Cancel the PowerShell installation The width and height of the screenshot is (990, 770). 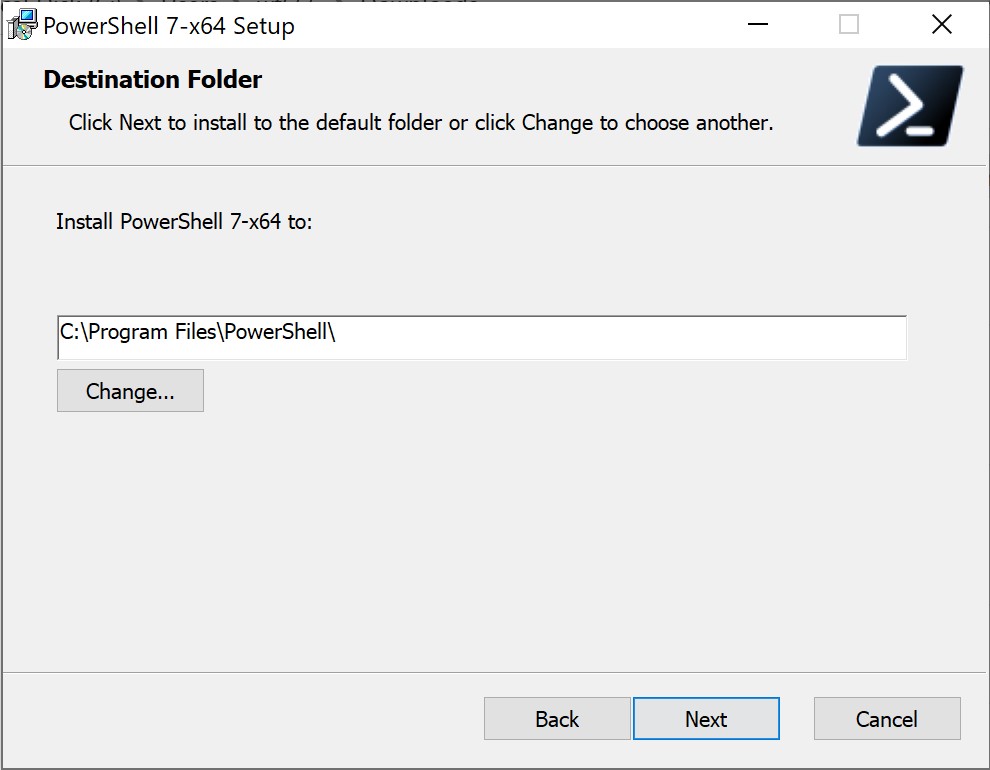pyautogui.click(x=887, y=719)
